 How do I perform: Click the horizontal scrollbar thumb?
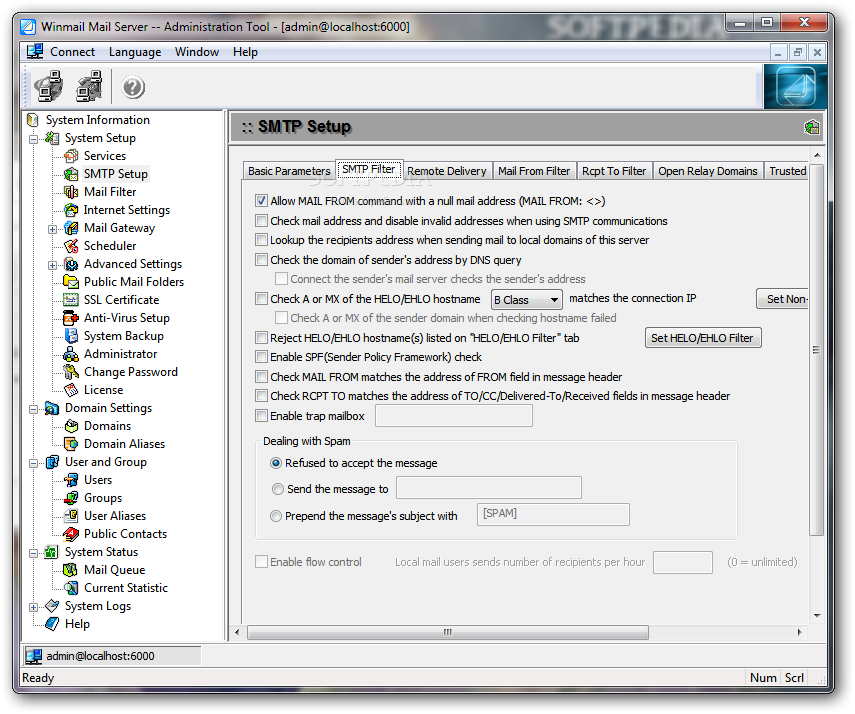(448, 633)
